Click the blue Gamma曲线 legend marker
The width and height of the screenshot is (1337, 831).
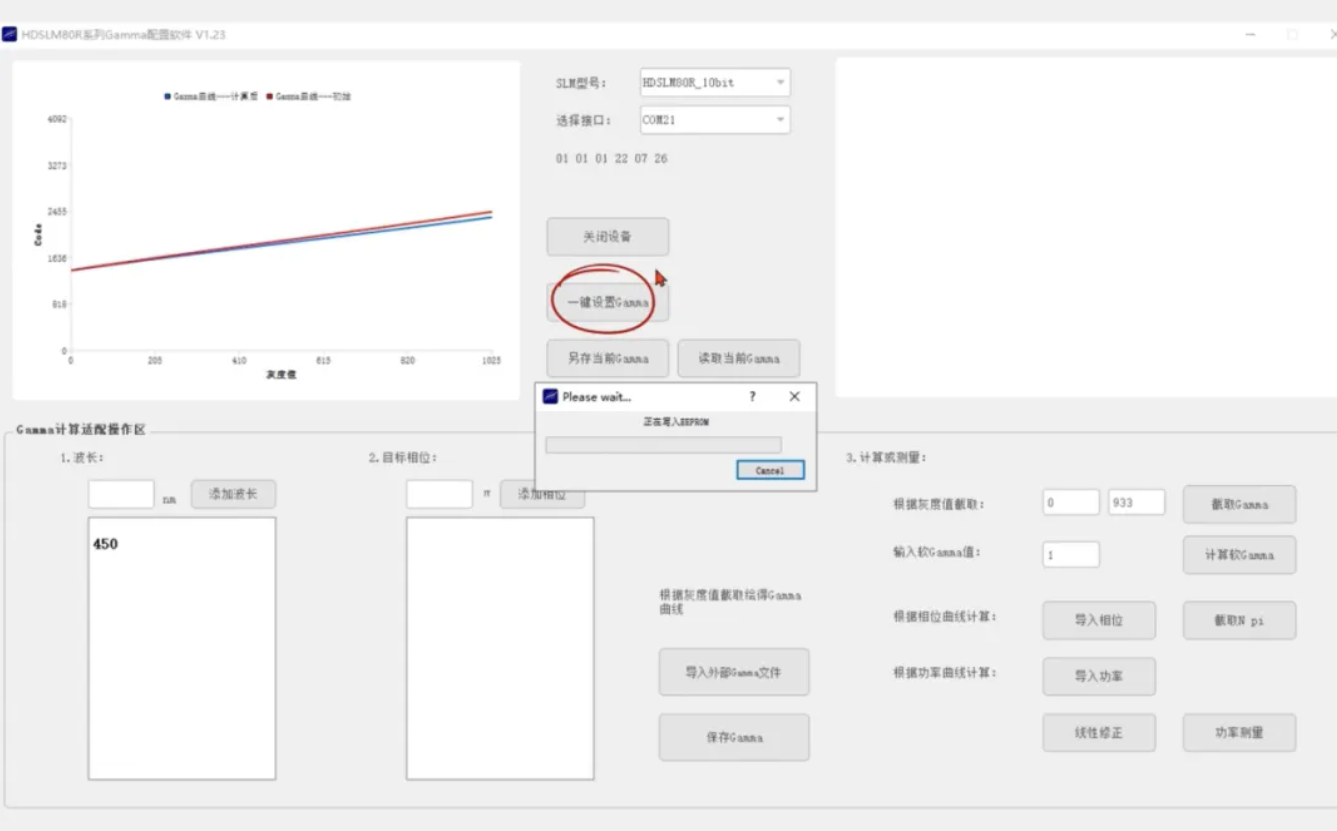168,97
